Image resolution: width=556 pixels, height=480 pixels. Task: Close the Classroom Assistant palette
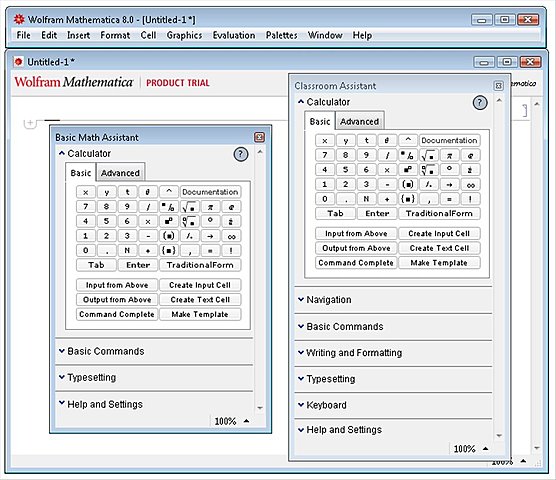(498, 86)
